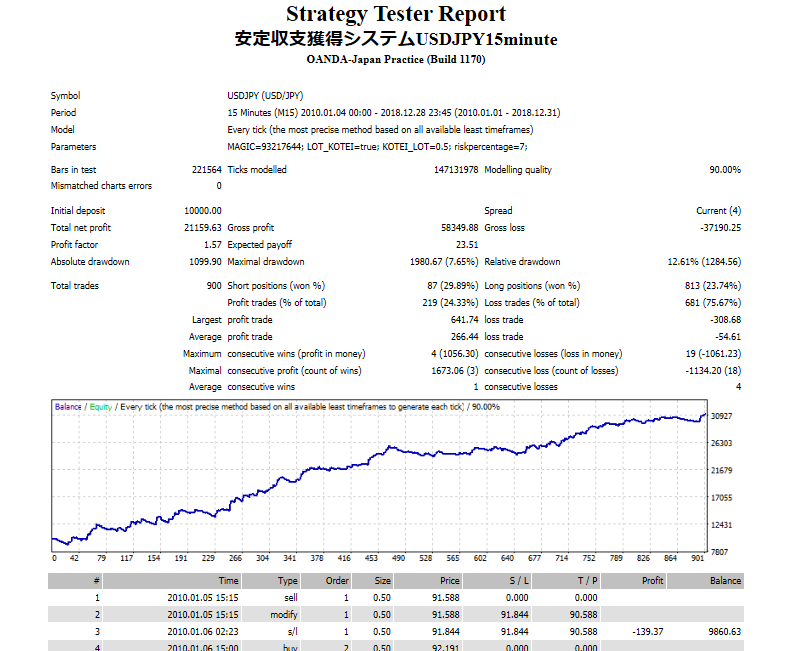804x651 pixels.
Task: Click the Period row date range text
Action: coord(394,113)
